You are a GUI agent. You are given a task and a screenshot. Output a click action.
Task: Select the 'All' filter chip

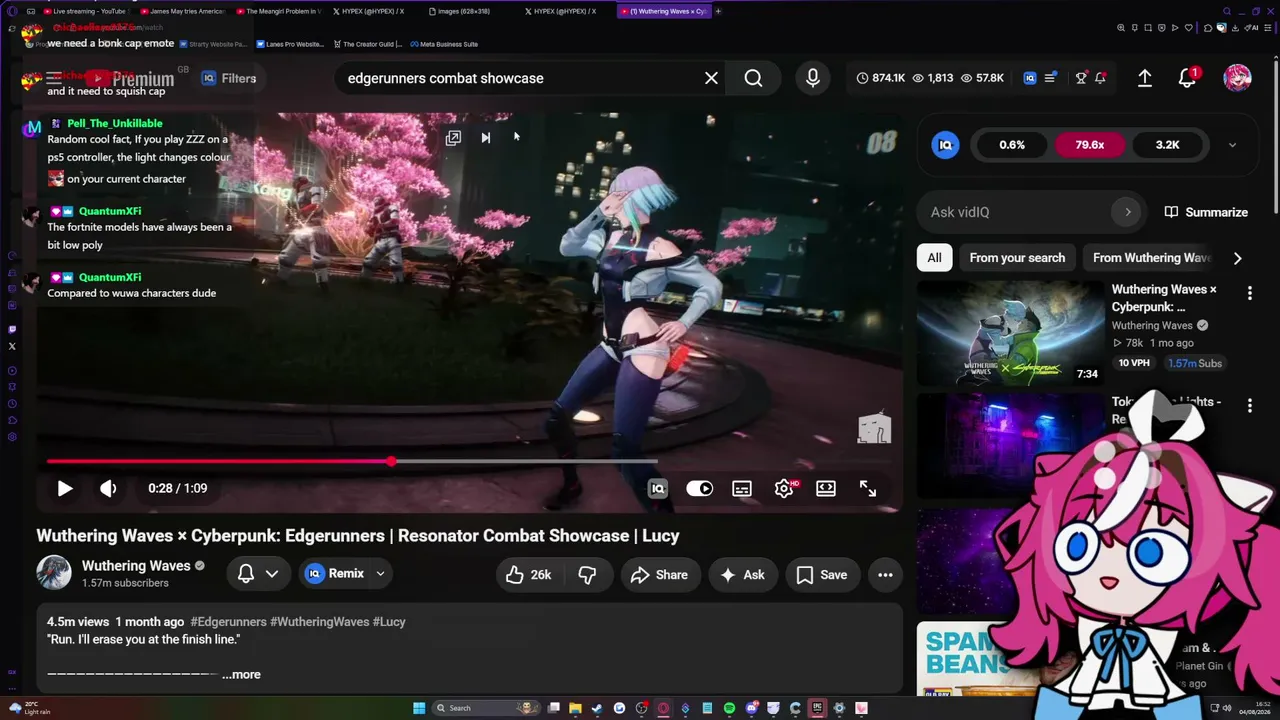pyautogui.click(x=934, y=258)
